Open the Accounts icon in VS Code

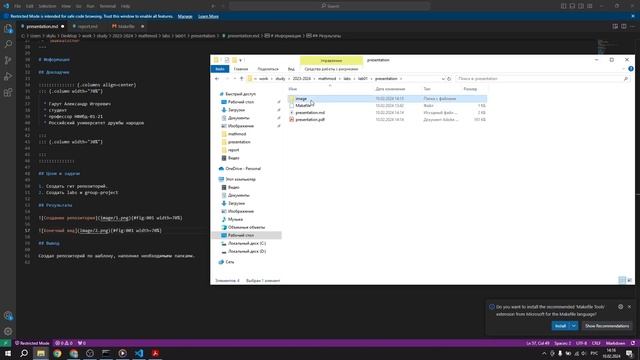(x=8, y=316)
